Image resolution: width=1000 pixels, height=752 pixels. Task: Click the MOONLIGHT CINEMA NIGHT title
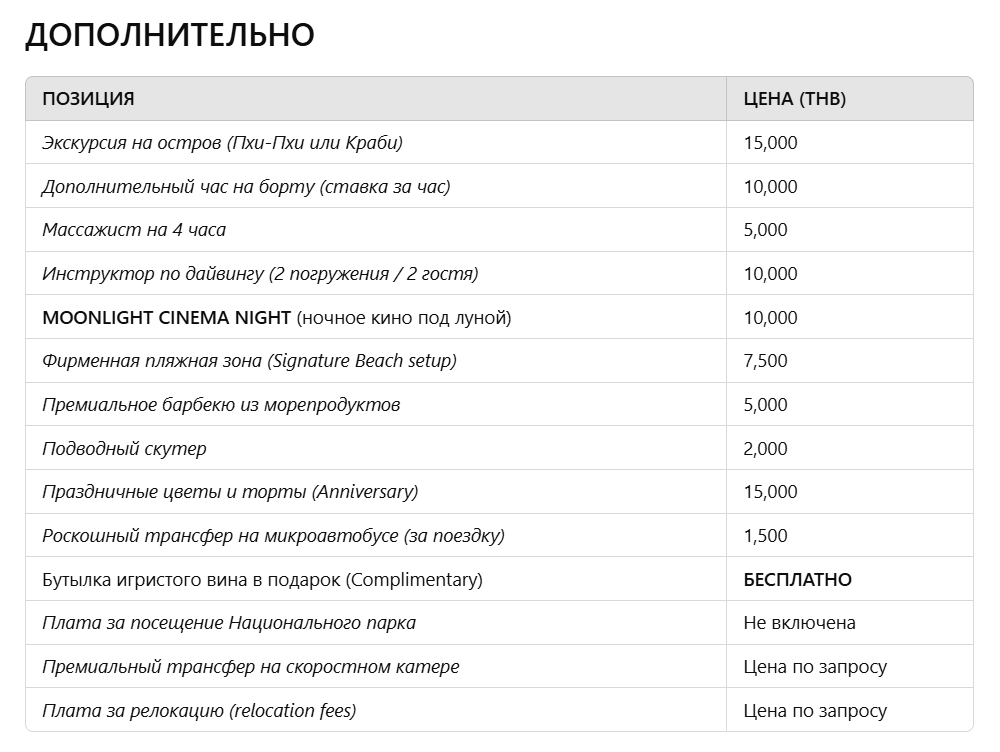pos(166,318)
